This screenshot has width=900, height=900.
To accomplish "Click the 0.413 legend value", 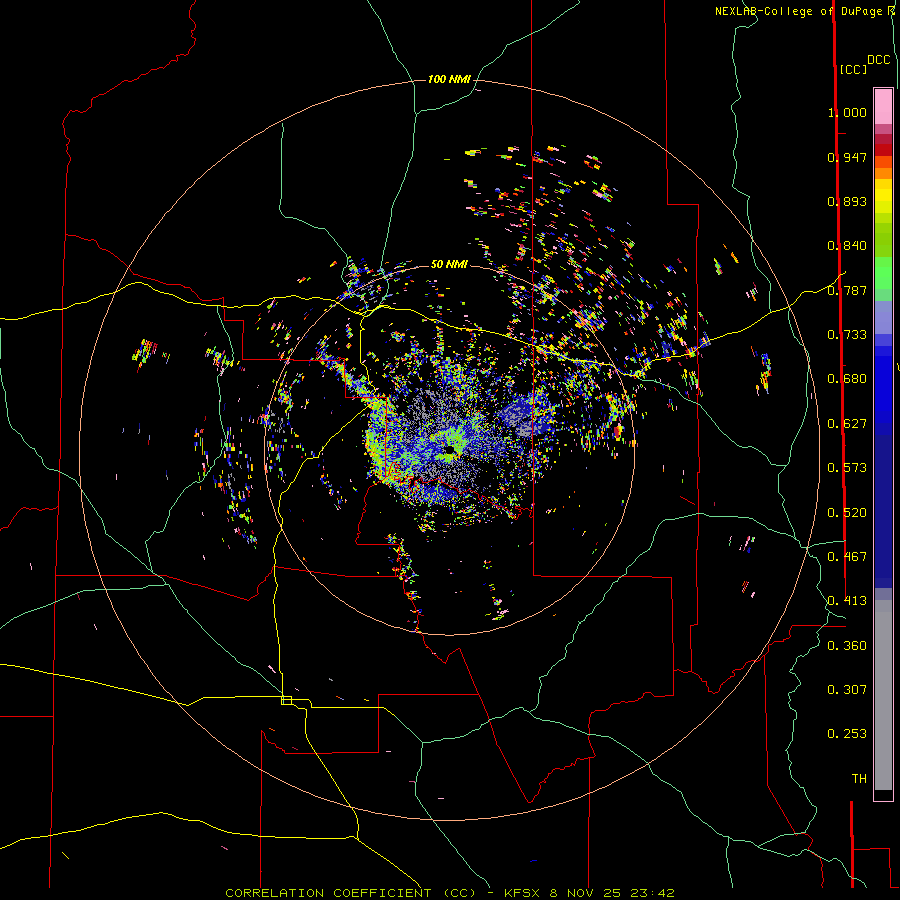I will 847,601.
